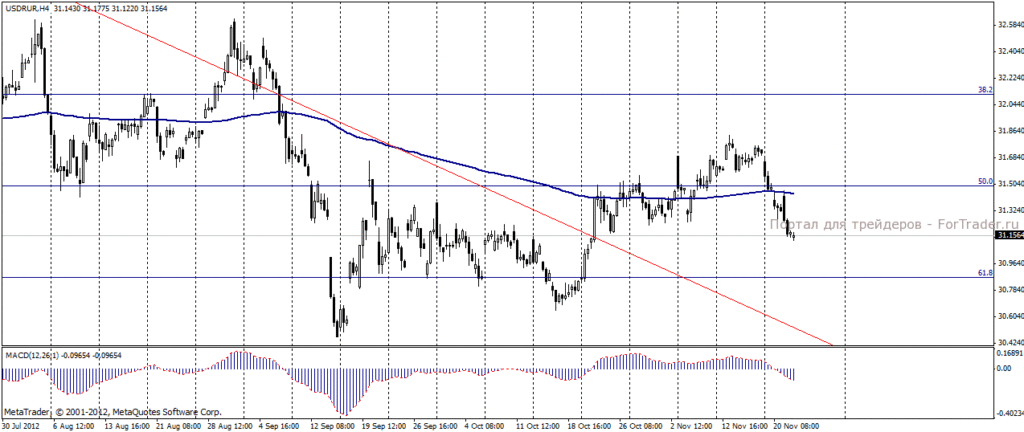Screen dimensions: 1024x432
Task: Click the 18 Oct 16:00 time label
Action: coord(590,425)
